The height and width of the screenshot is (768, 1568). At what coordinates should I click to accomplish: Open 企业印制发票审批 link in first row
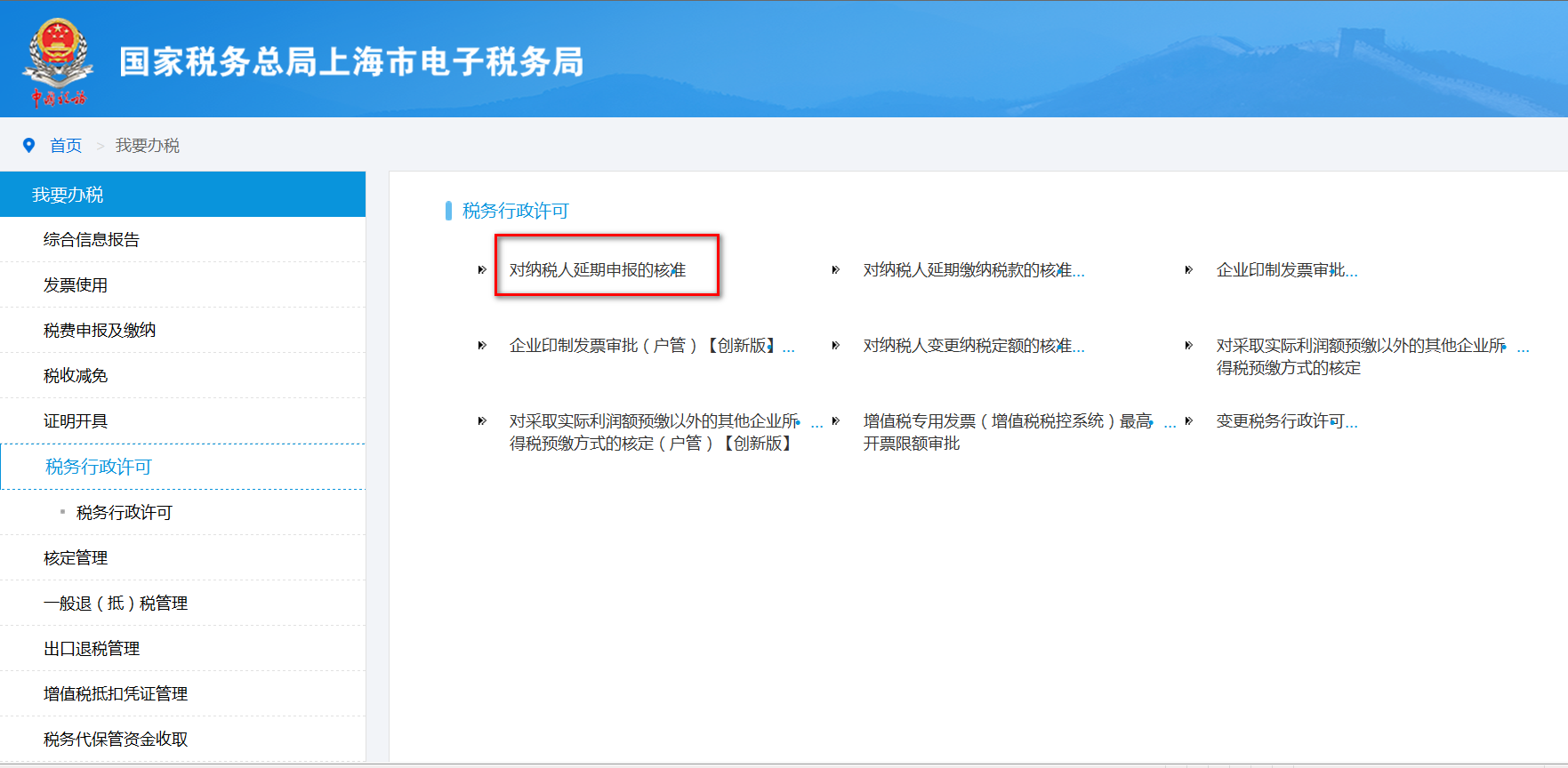pos(1287,269)
